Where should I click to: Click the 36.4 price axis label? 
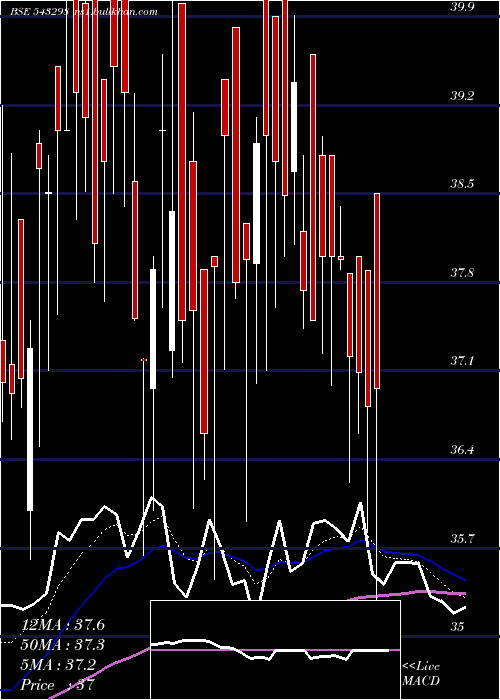tap(462, 450)
